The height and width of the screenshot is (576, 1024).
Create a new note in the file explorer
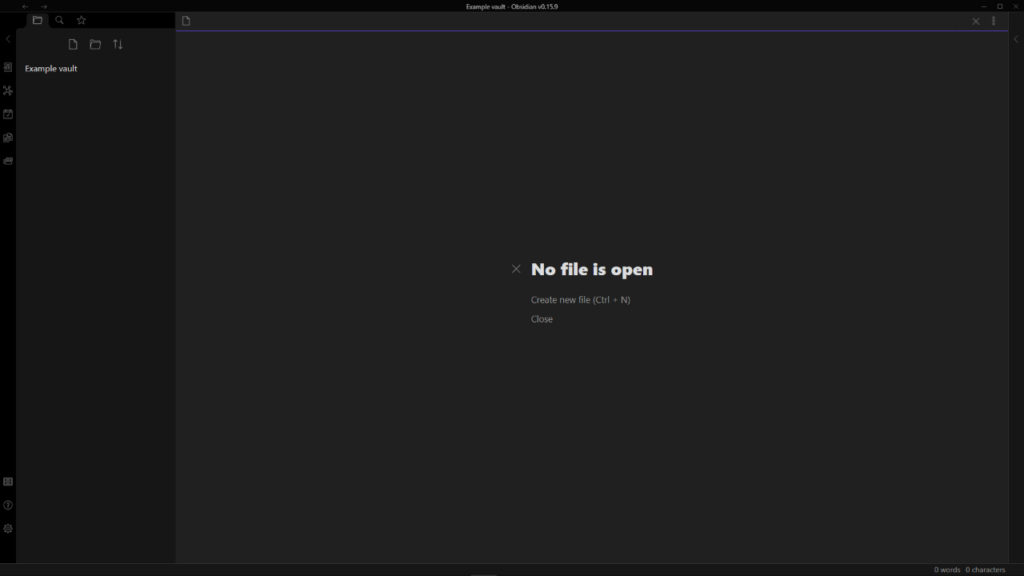point(72,44)
